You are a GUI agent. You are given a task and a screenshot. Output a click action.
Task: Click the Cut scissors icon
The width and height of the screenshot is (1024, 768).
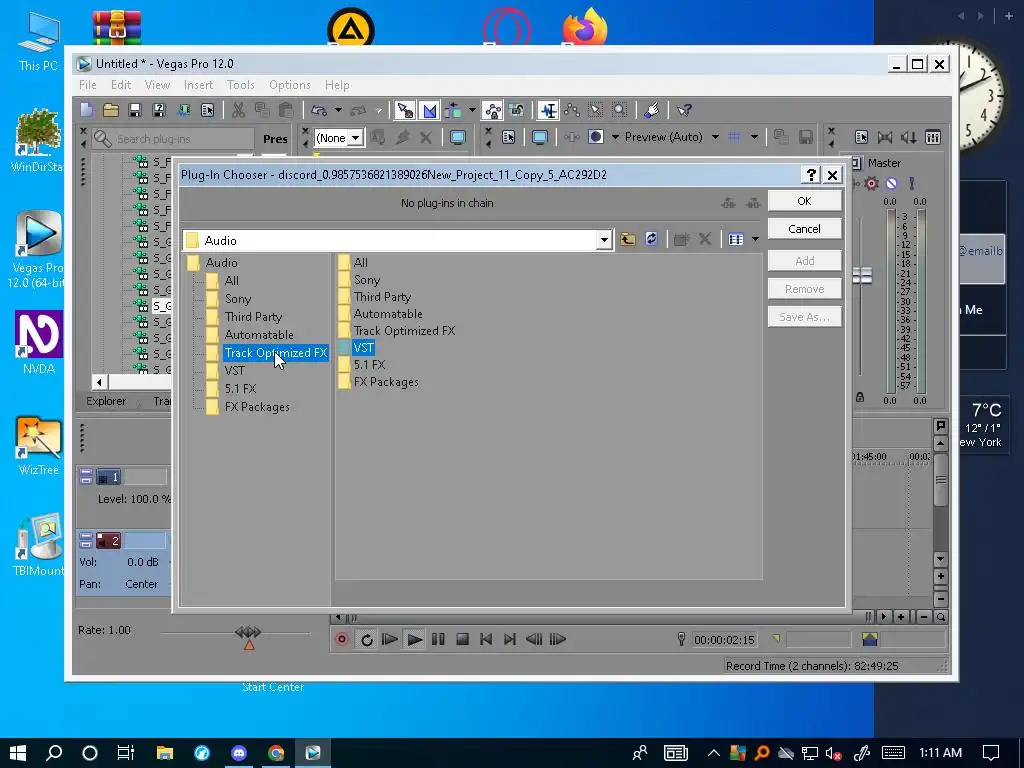pos(238,110)
